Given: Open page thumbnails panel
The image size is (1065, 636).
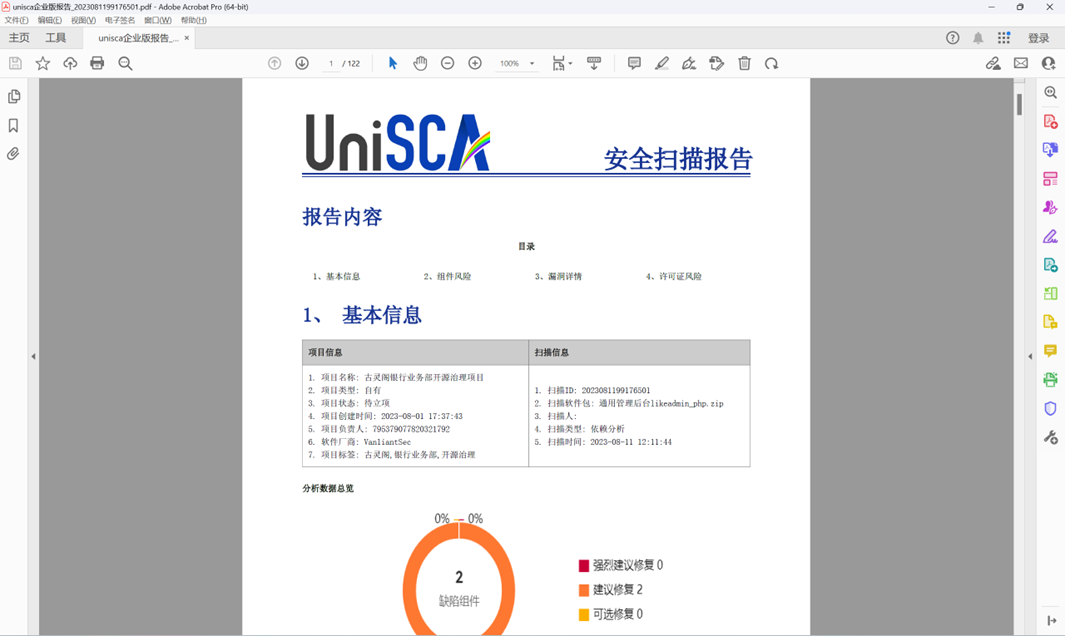Looking at the screenshot, I should tap(14, 96).
